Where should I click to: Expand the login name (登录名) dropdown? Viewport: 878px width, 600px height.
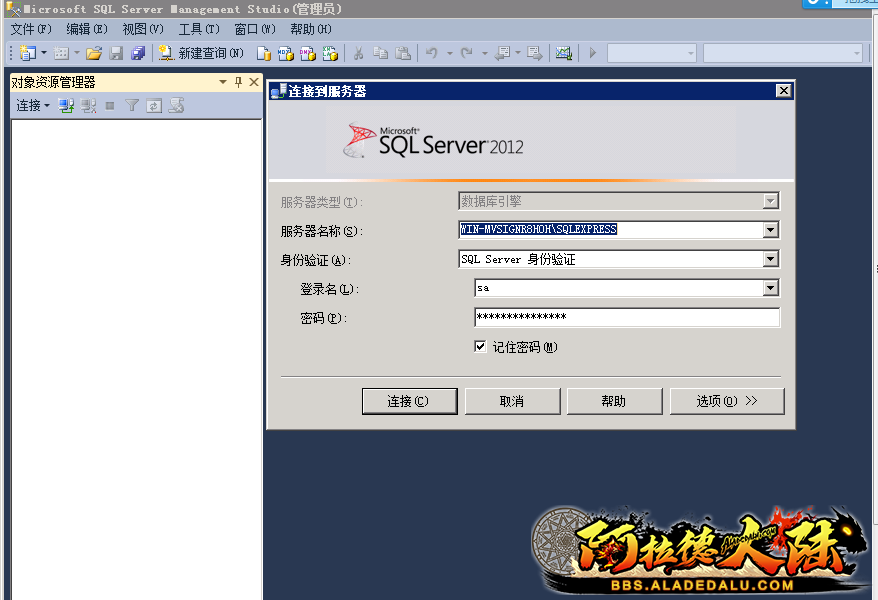[x=770, y=288]
